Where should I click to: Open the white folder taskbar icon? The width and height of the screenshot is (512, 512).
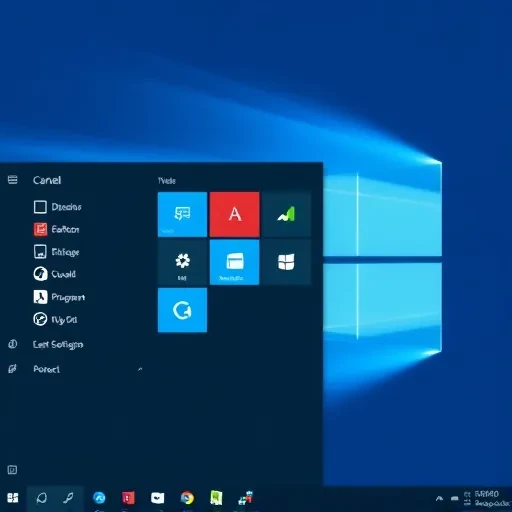(x=158, y=498)
